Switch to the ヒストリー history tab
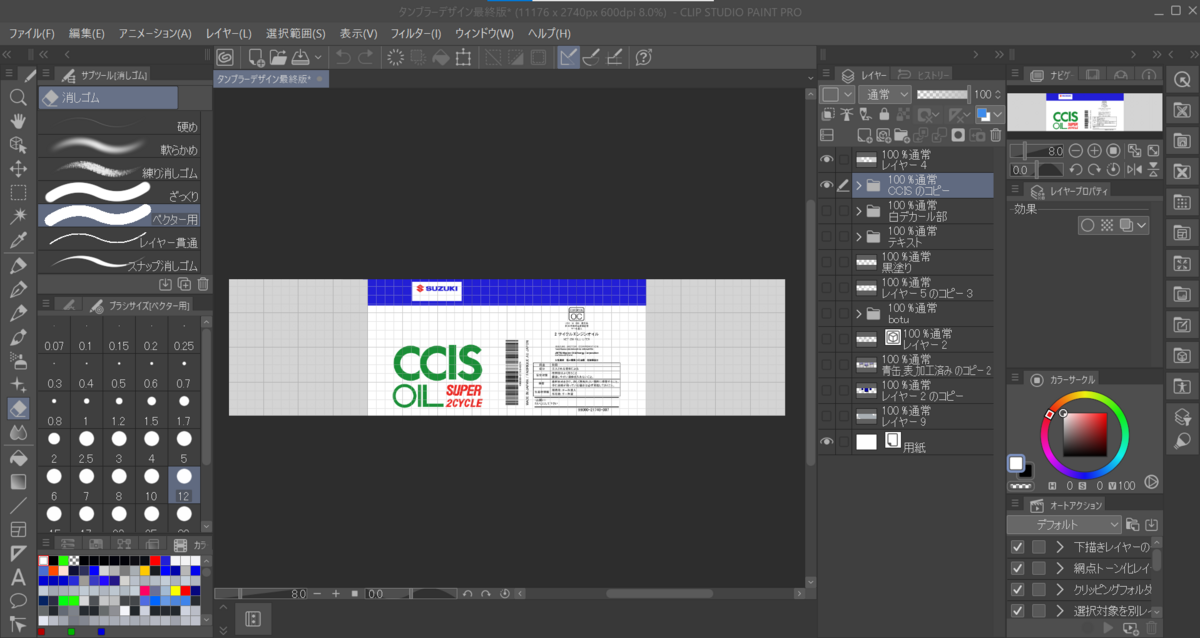1200x638 pixels. click(x=925, y=75)
